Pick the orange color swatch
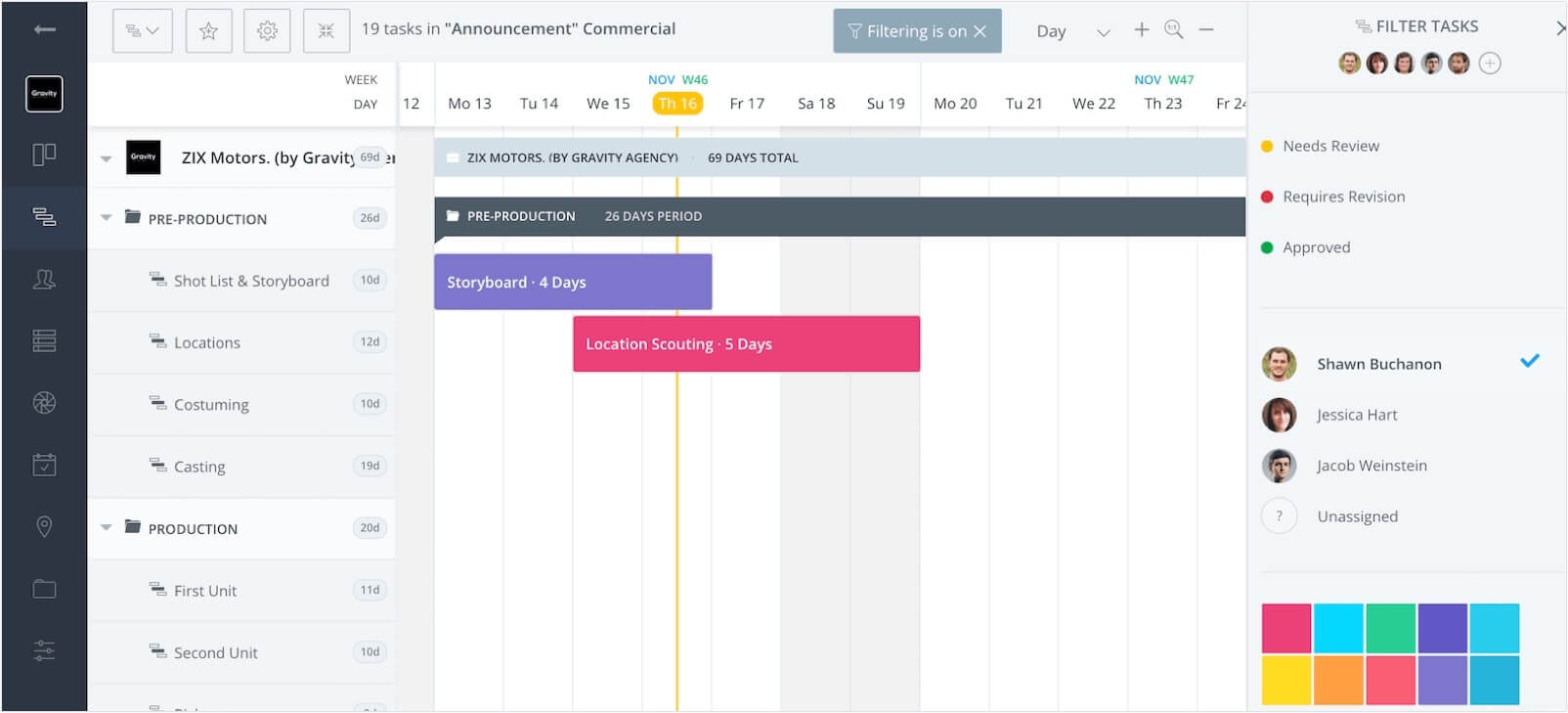1568x713 pixels. click(x=1338, y=680)
